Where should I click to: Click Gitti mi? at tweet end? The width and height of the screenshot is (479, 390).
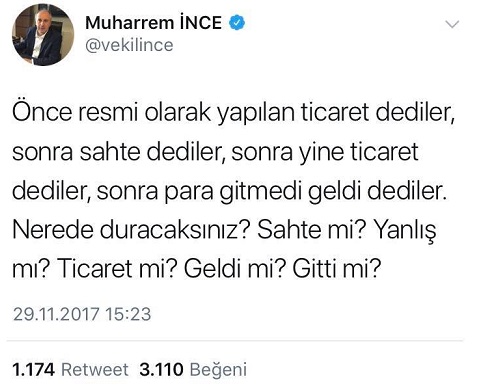tap(336, 269)
